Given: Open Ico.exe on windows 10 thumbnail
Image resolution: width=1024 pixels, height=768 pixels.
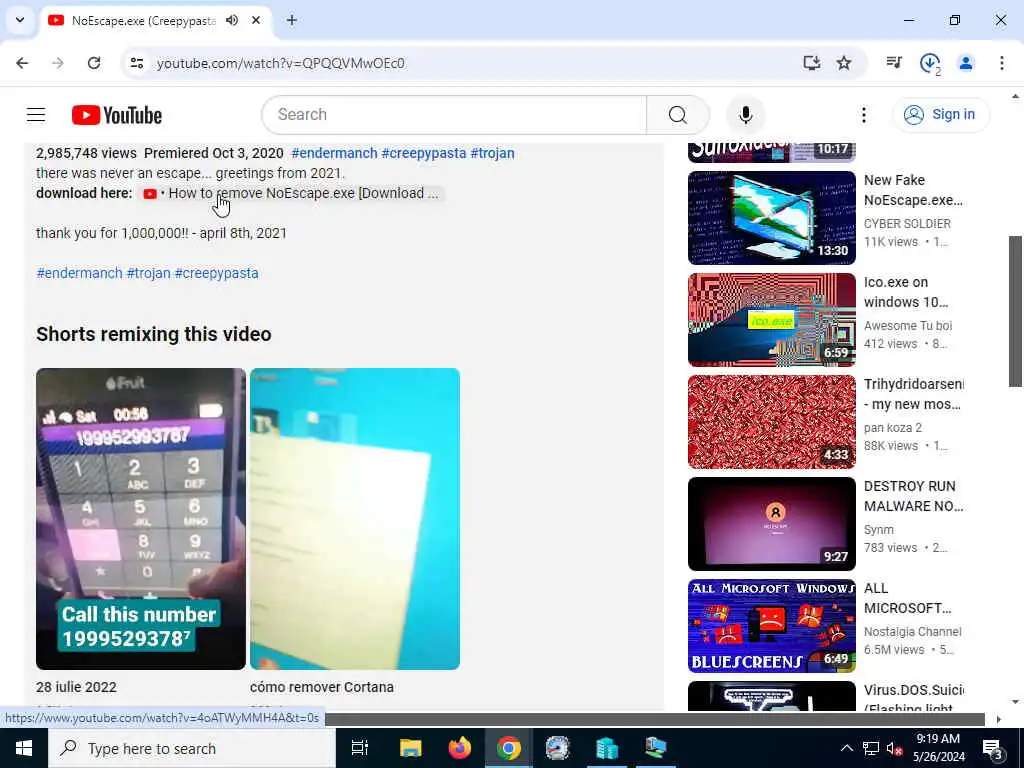Looking at the screenshot, I should pos(771,320).
